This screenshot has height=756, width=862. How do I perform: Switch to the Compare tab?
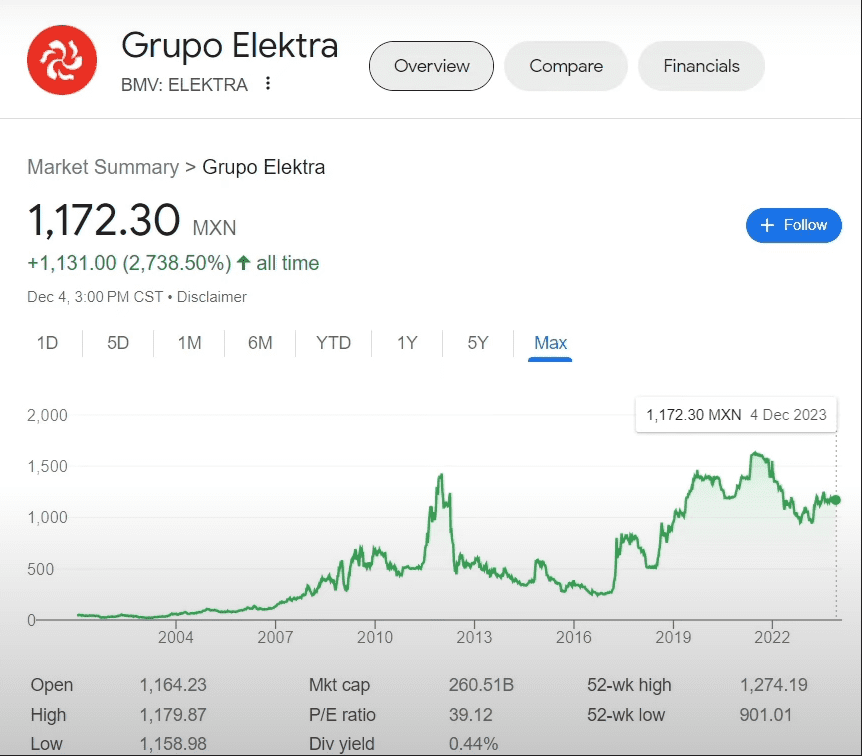[x=566, y=66]
